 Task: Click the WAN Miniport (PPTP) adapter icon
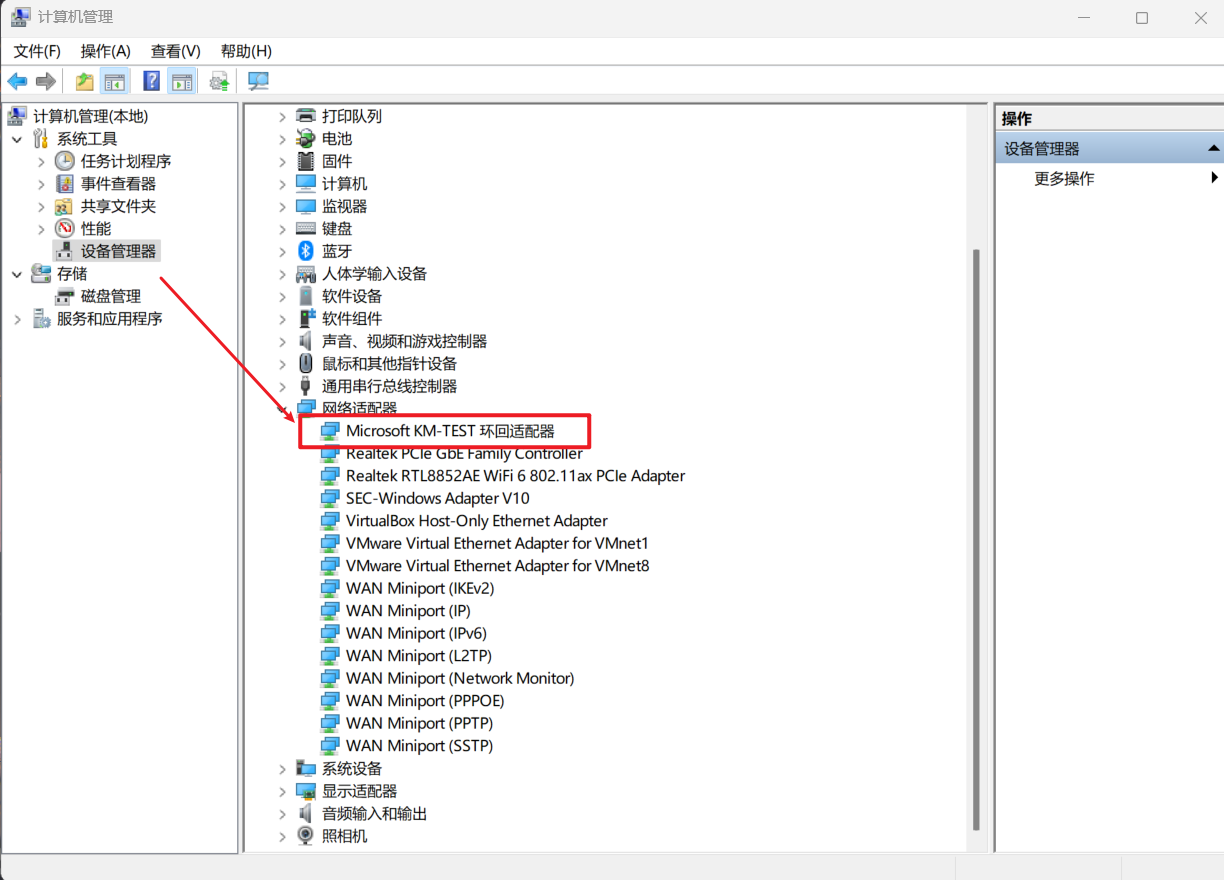(x=330, y=723)
